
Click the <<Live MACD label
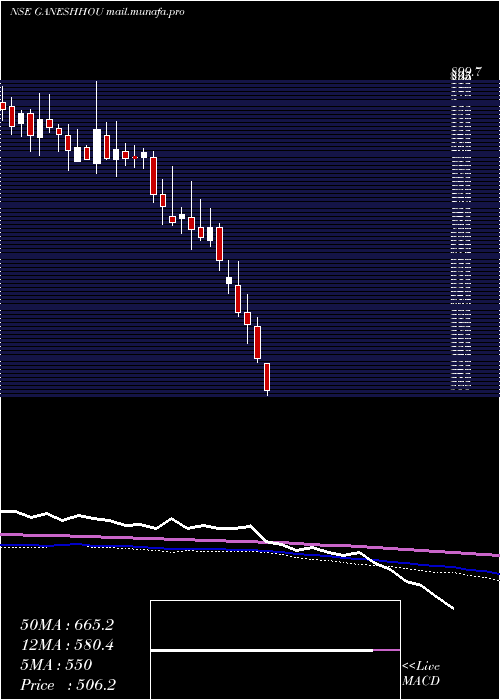[x=421, y=674]
